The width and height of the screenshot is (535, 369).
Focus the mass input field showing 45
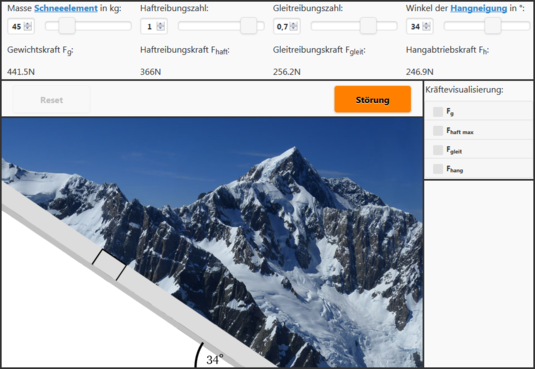pos(21,26)
